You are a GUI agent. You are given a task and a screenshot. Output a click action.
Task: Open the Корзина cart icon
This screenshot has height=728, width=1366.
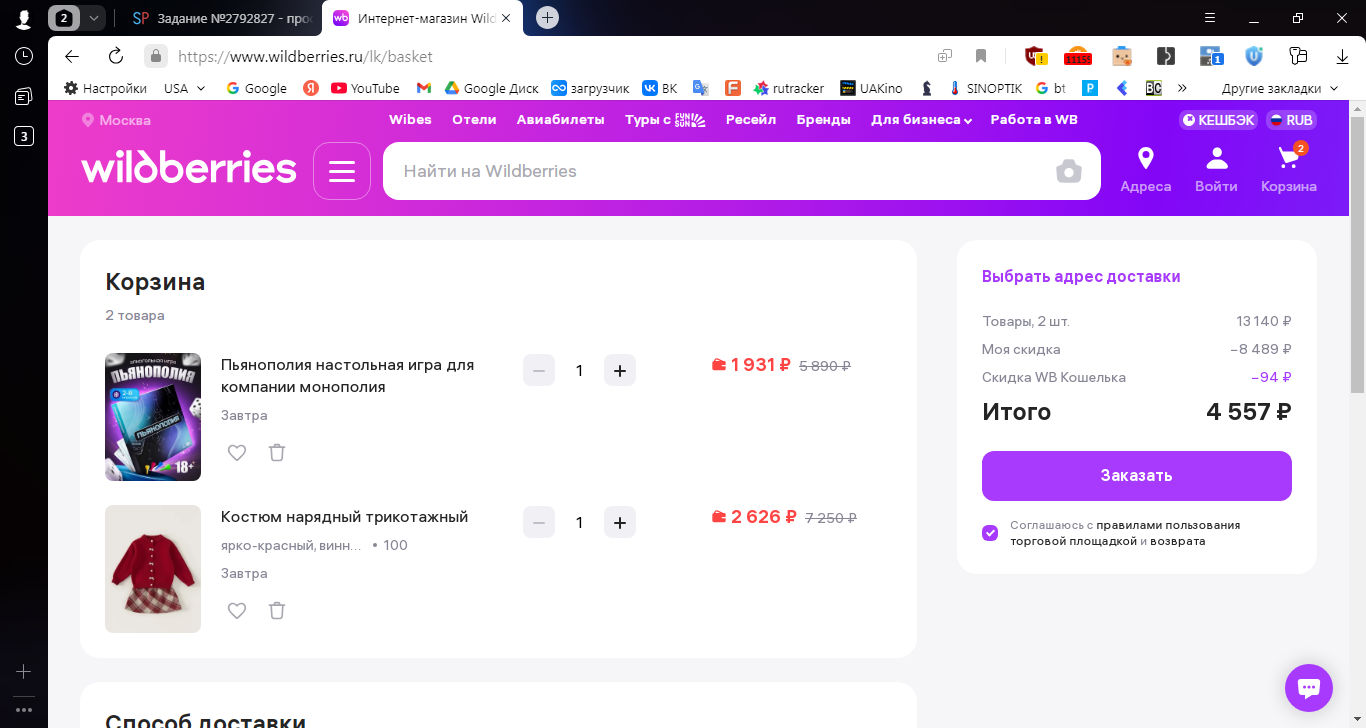[1288, 170]
